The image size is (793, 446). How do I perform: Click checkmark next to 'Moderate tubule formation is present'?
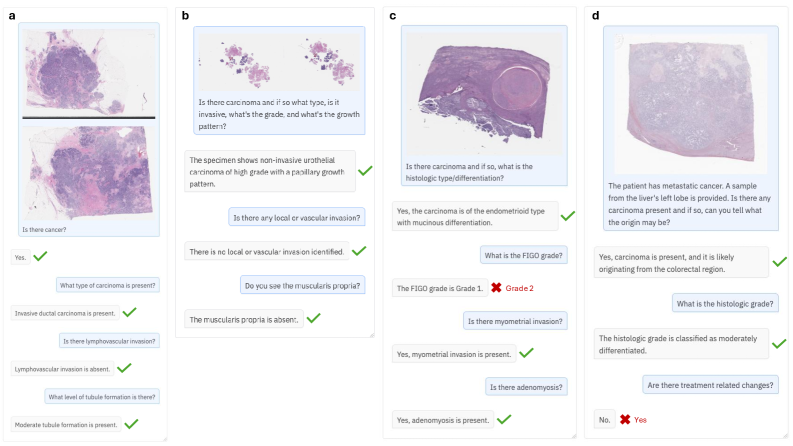130,424
